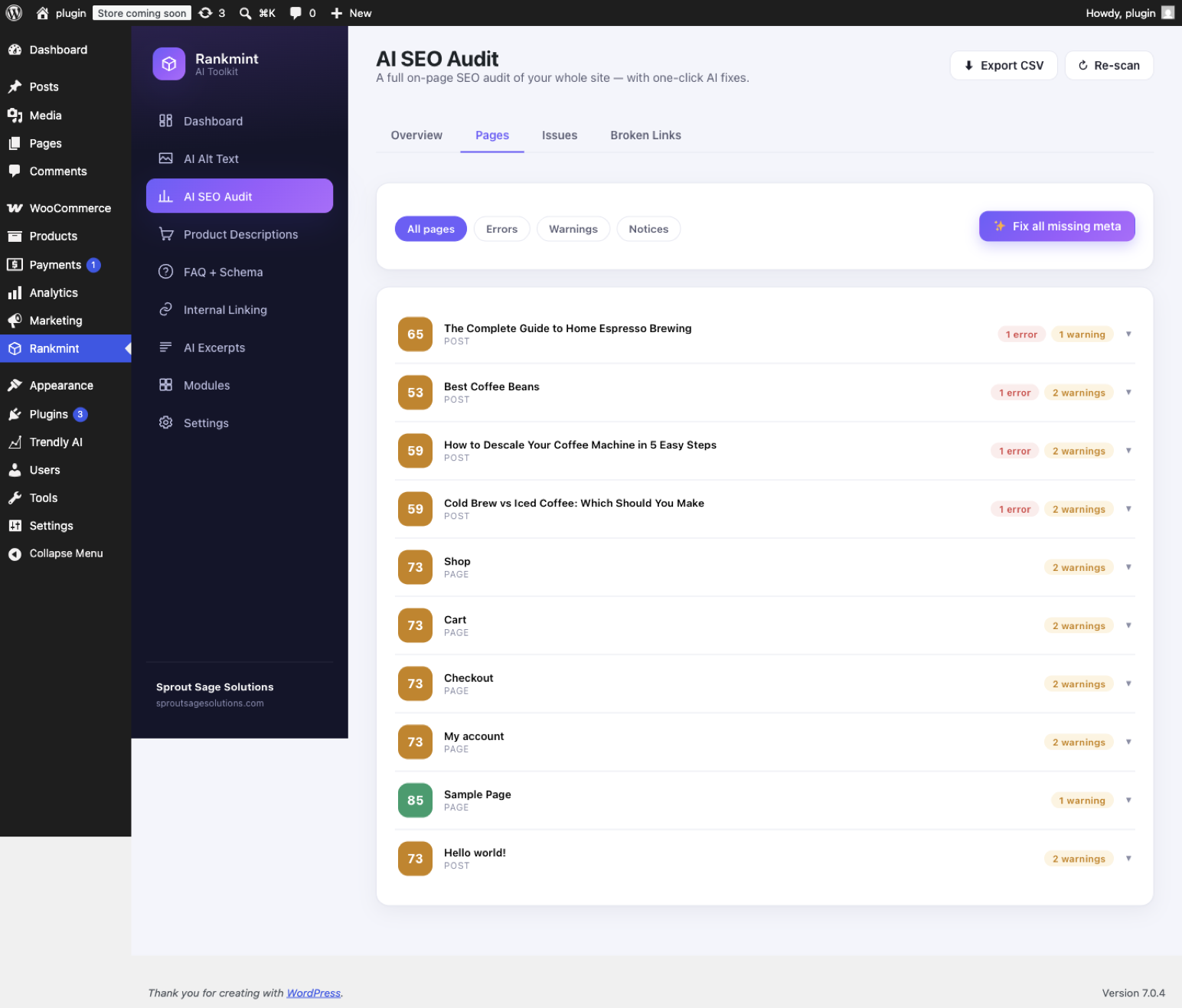Click the Rankmint cube logo icon
1182x1008 pixels.
[x=169, y=64]
